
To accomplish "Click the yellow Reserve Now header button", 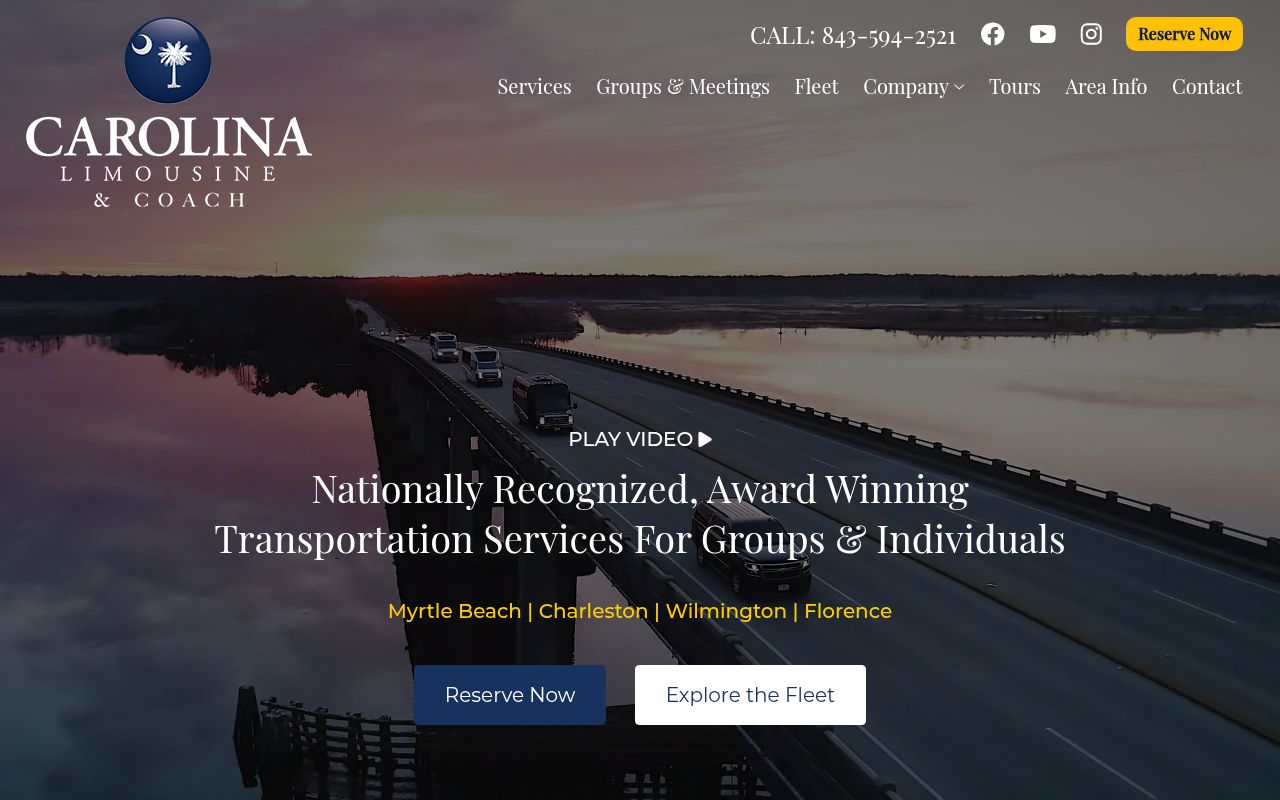I will click(x=1184, y=34).
